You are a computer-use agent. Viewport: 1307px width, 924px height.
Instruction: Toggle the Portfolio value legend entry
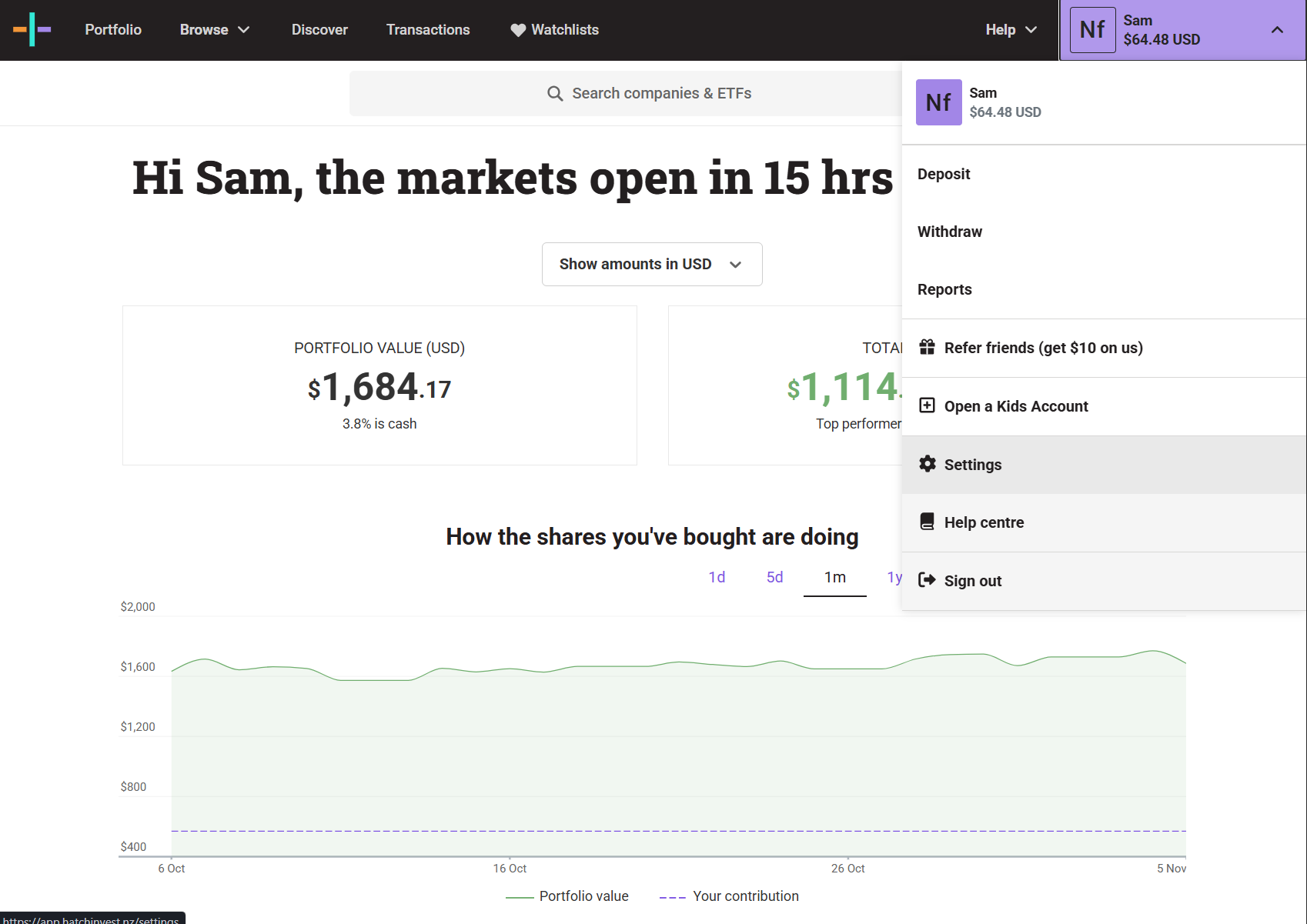(567, 896)
